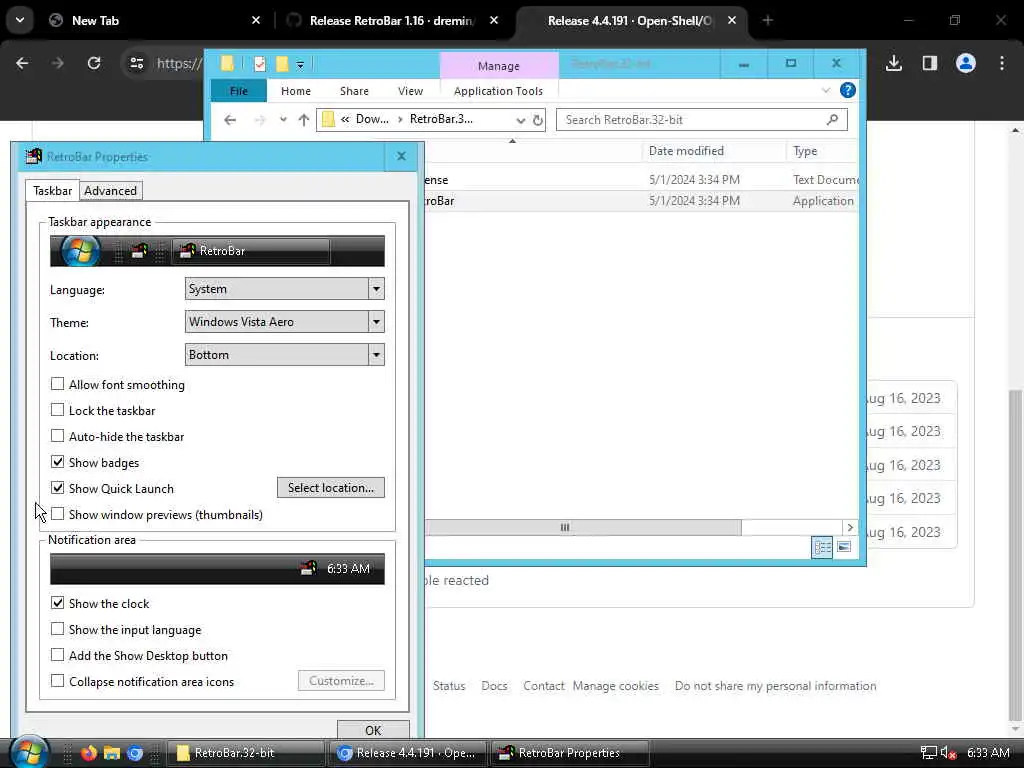The width and height of the screenshot is (1024, 768).
Task: Open Application Tools ribbon tab
Action: (x=498, y=91)
